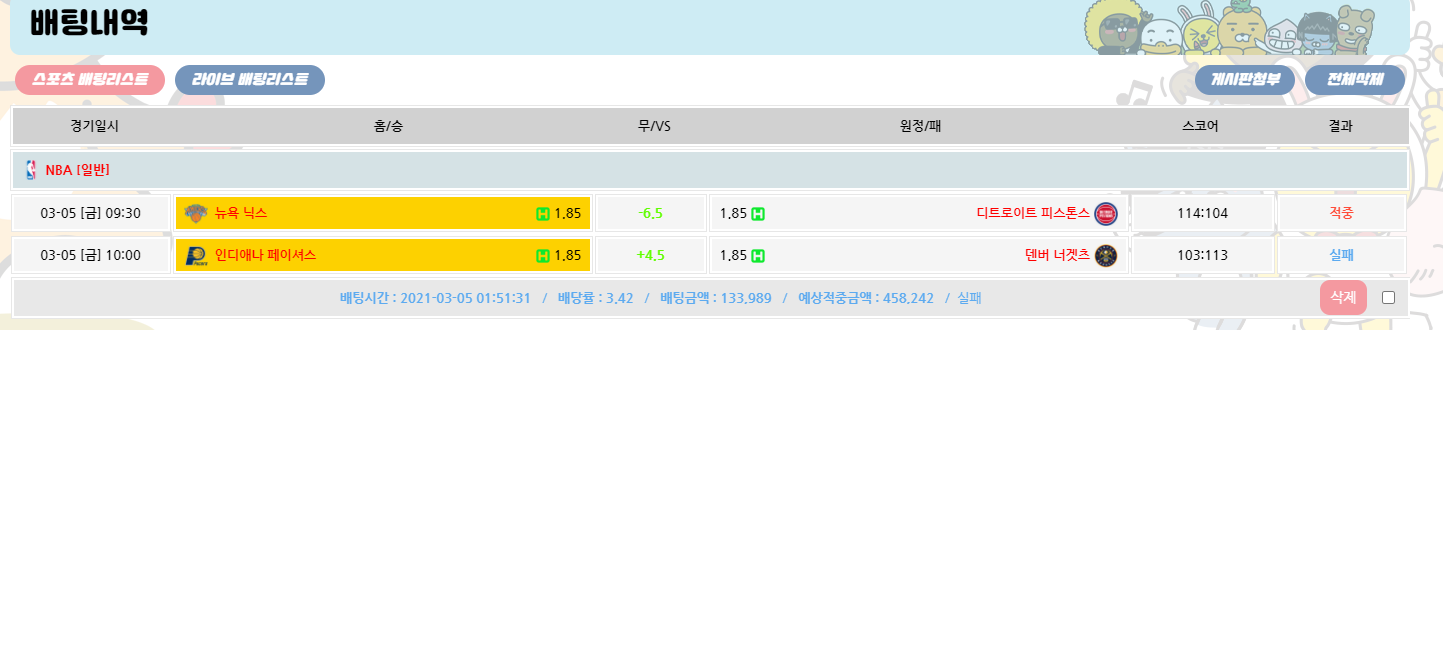Click the green H icon beside 디트로이트 피스톤스 odds
The width and height of the screenshot is (1443, 648).
click(758, 213)
